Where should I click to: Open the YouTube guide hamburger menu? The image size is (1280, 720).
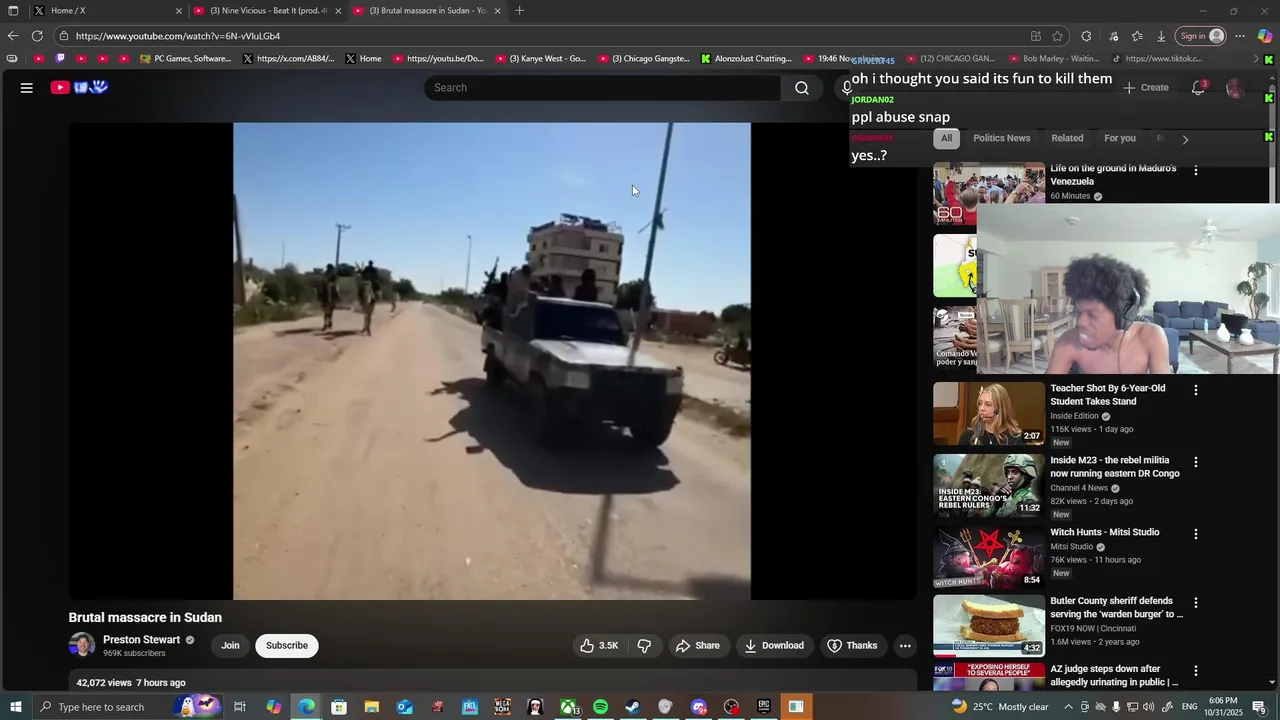click(27, 88)
